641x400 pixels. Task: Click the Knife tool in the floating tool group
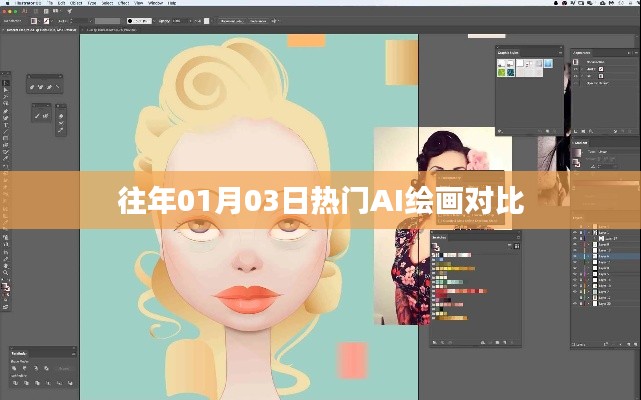61,130
